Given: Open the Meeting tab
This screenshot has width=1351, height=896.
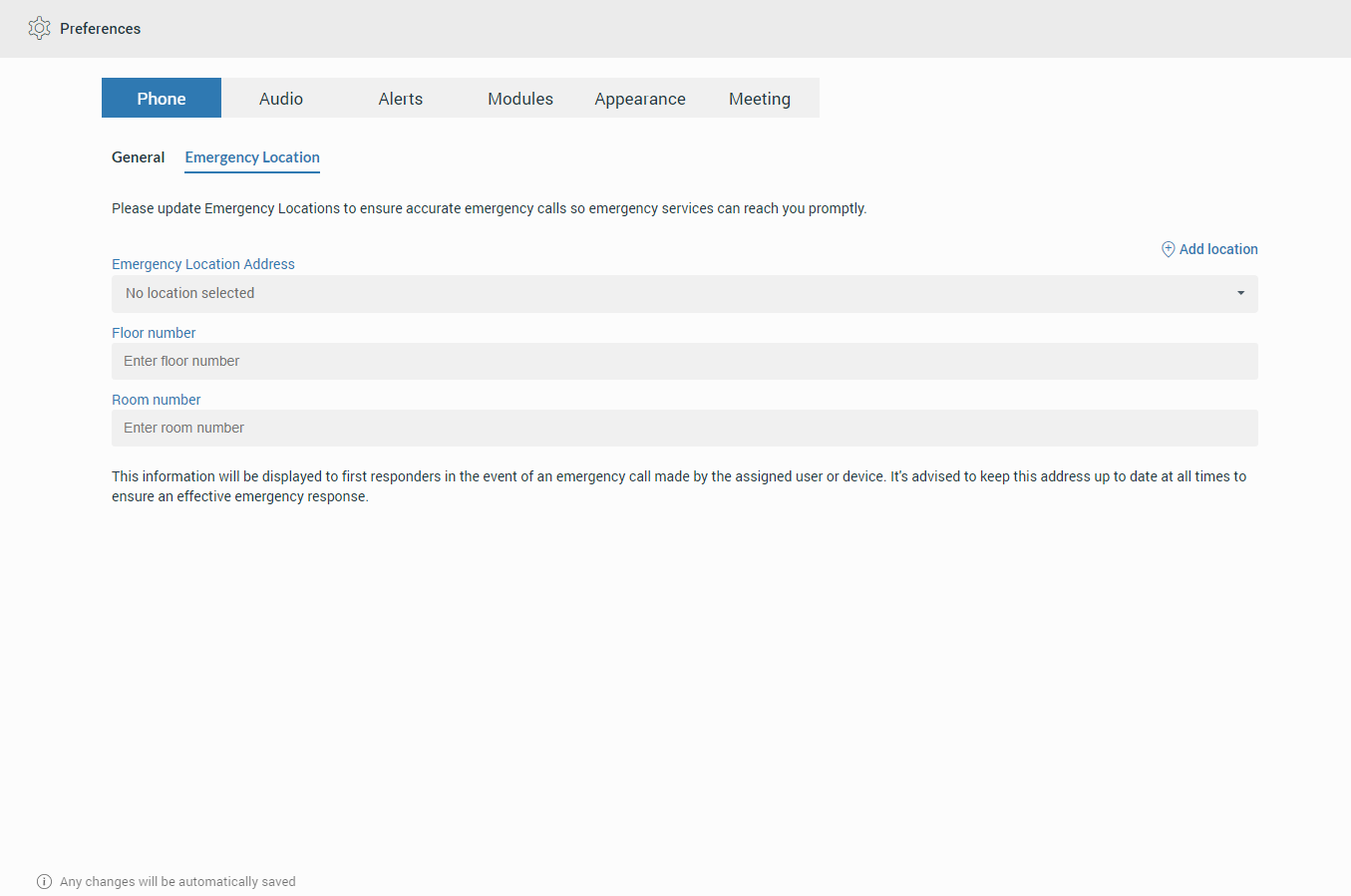Looking at the screenshot, I should (760, 98).
